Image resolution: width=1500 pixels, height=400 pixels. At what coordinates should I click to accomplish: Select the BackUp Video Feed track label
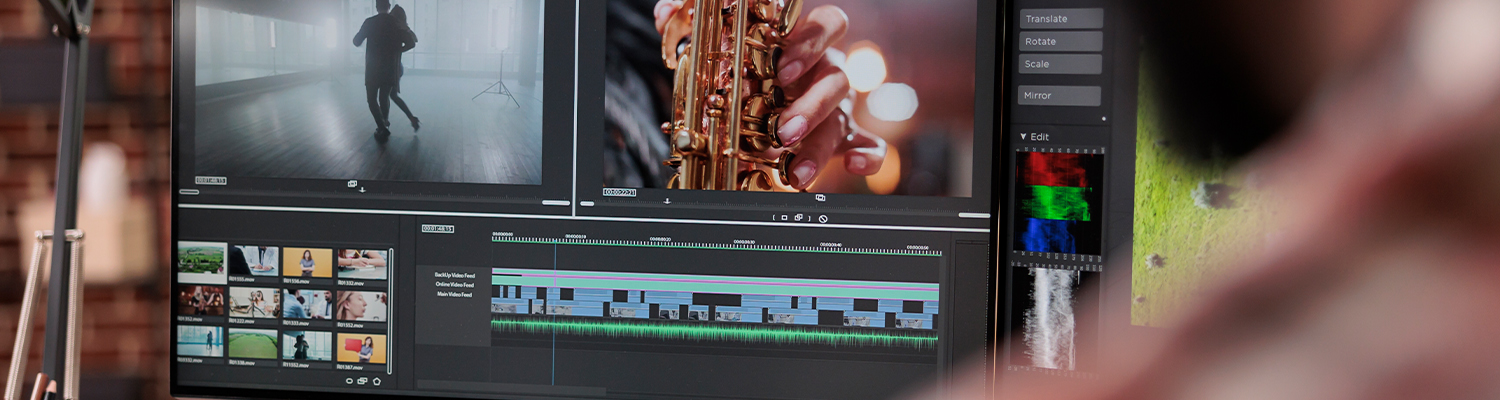coord(455,275)
